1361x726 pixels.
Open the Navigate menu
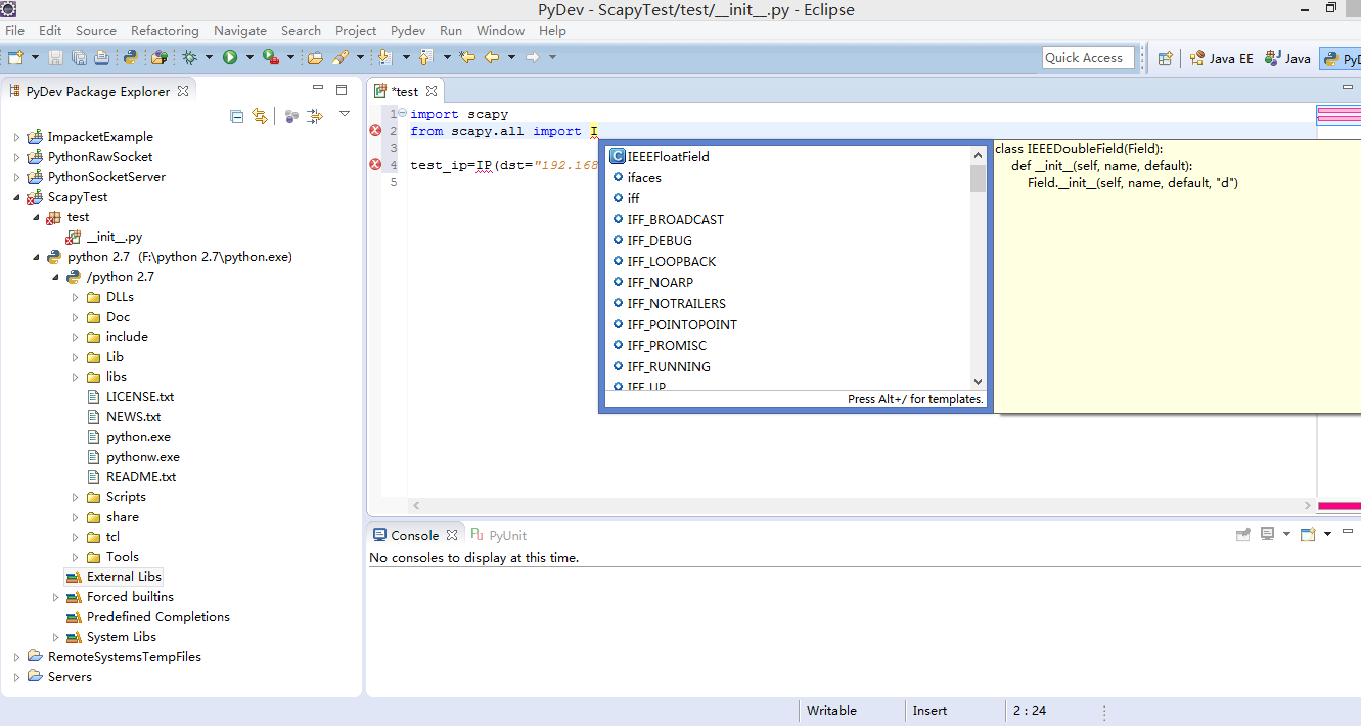click(240, 31)
